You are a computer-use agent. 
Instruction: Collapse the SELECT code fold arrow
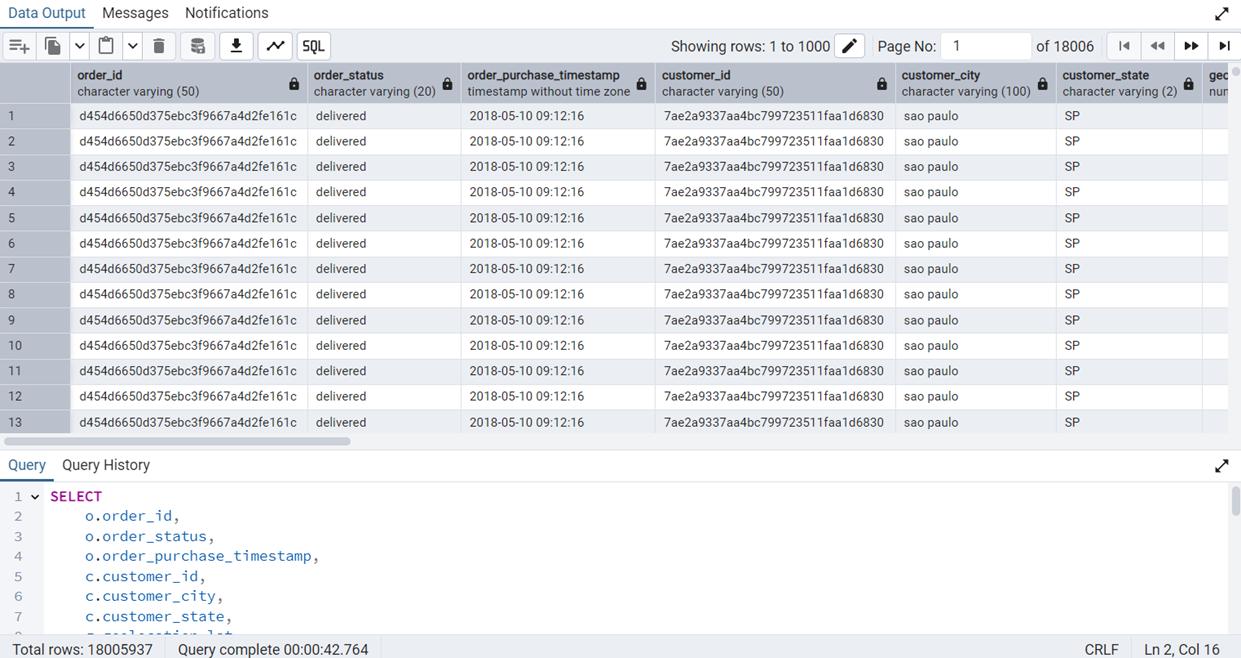(35, 497)
